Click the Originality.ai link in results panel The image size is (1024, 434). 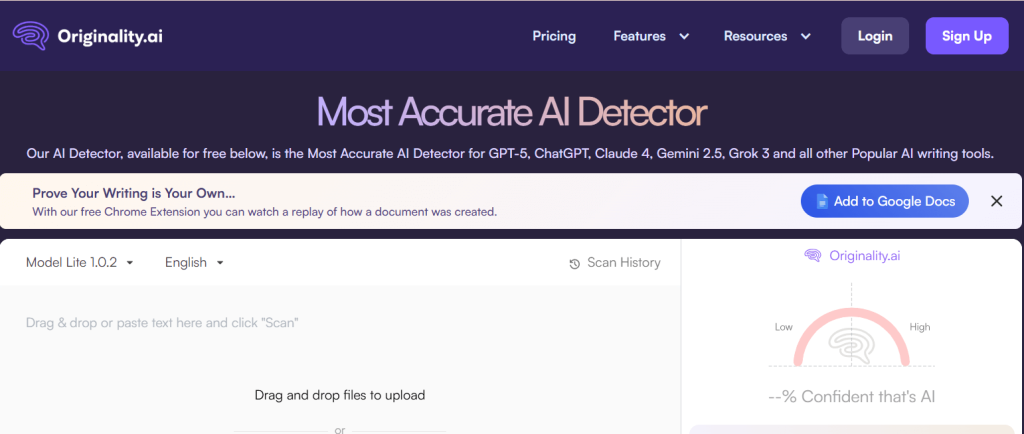coord(864,256)
